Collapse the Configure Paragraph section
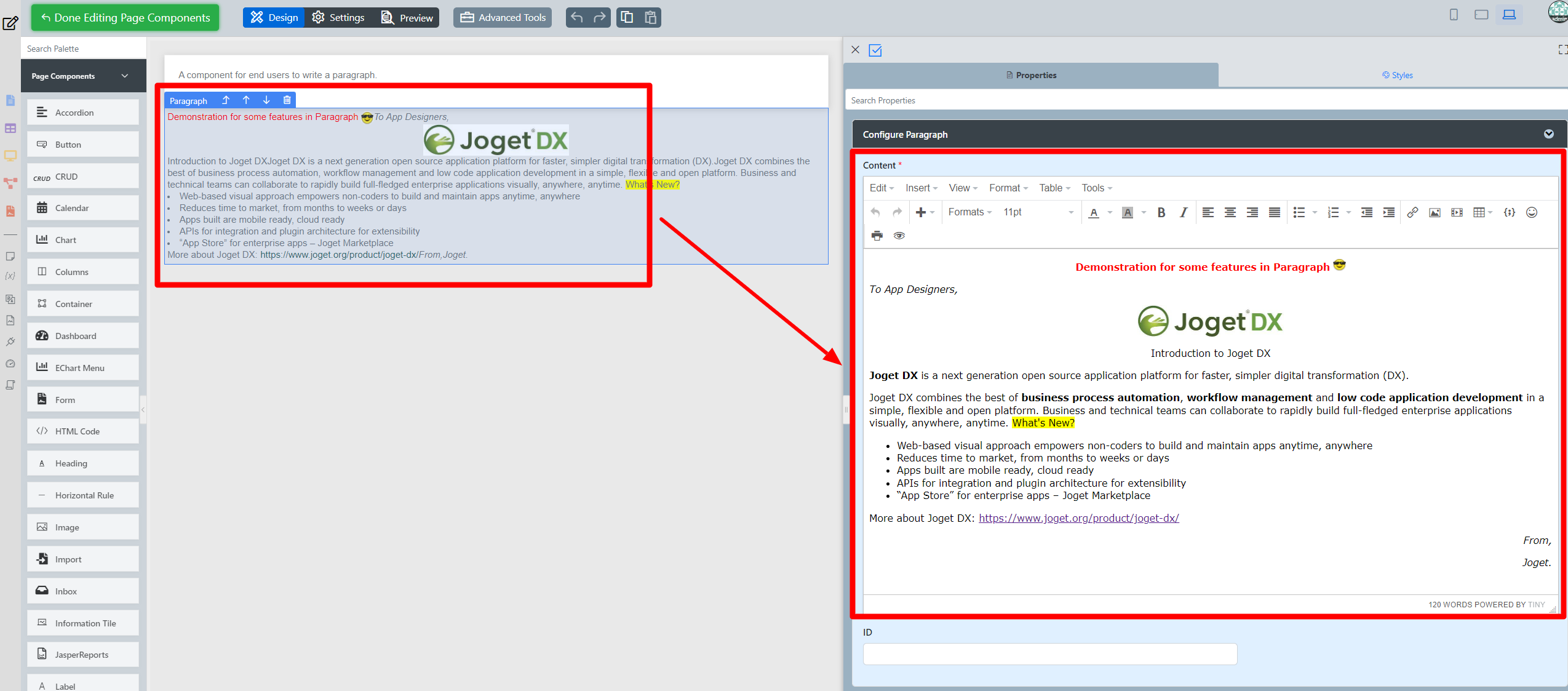 pos(1548,134)
